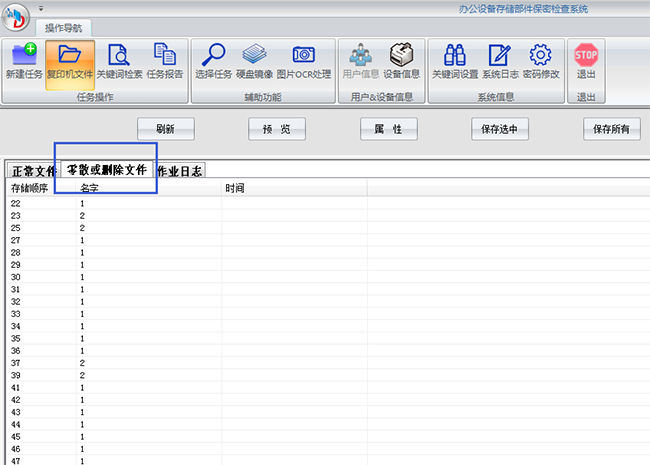Open the 复印机文件 copier files tool
650x465 pixels.
pos(70,62)
